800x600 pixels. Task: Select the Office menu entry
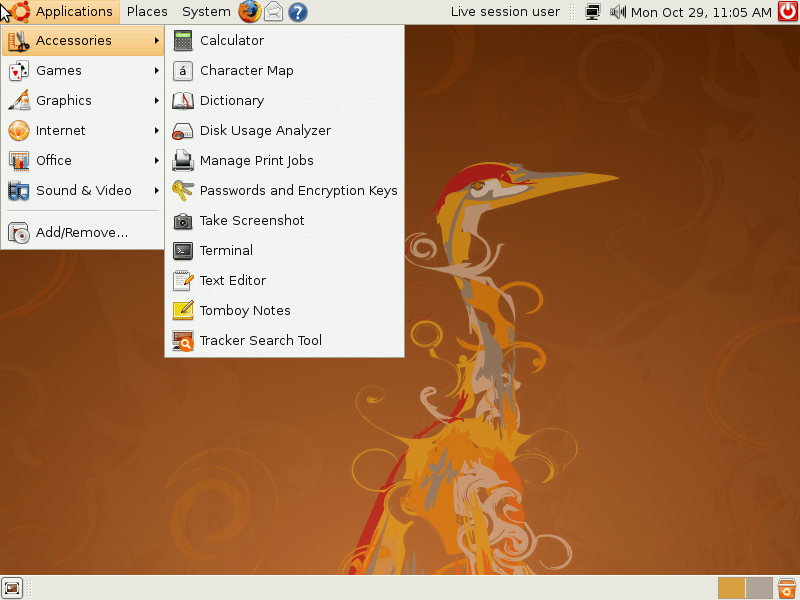83,161
